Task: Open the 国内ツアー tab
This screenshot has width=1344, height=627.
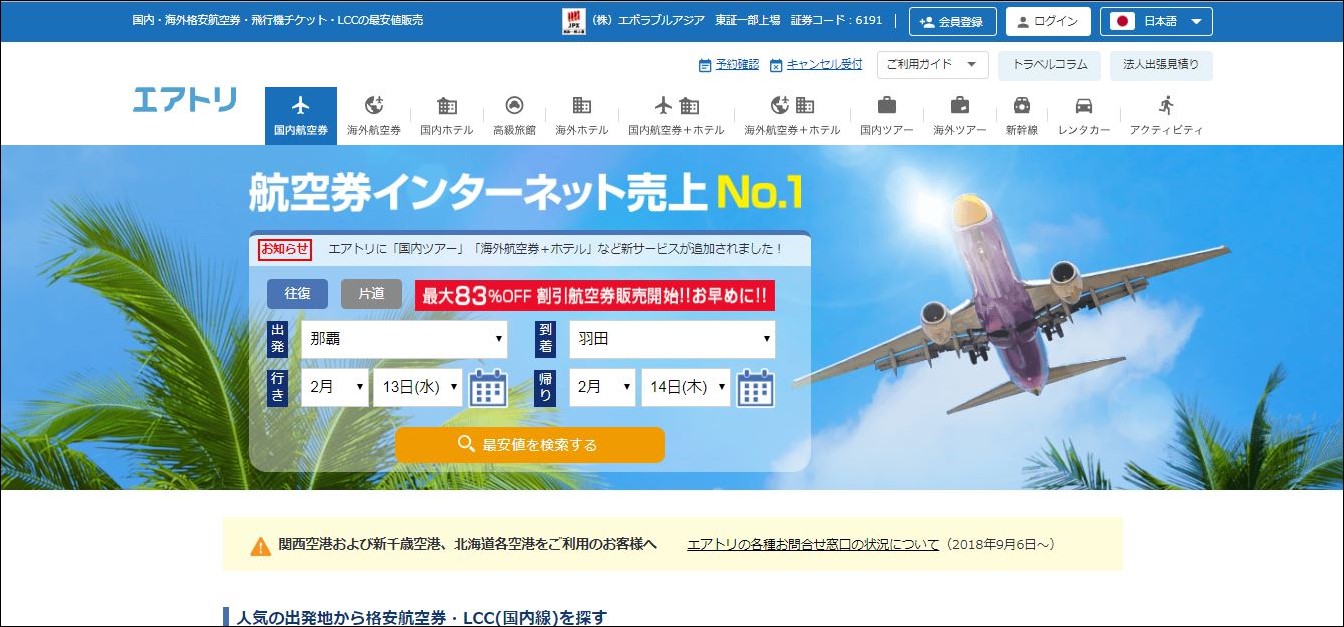Action: point(887,116)
